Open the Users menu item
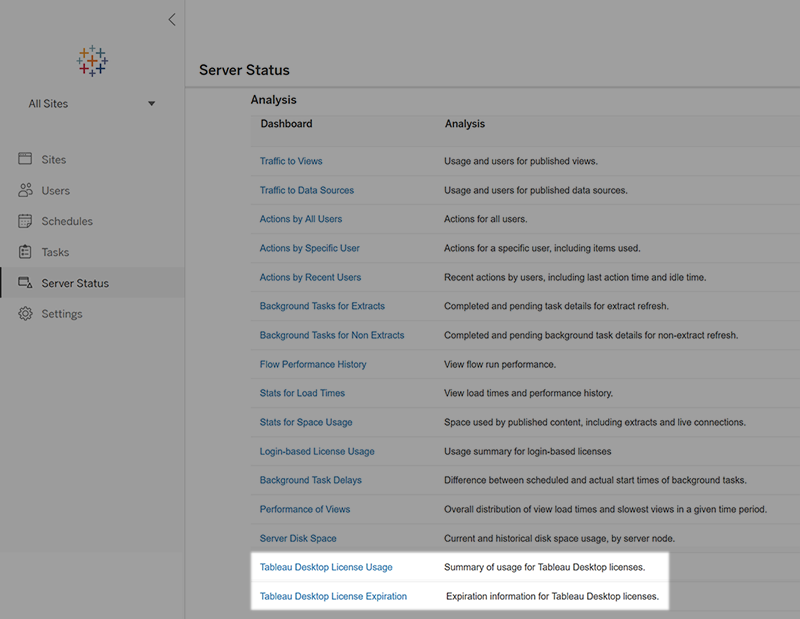Screen dimensions: 800x619 (56, 191)
